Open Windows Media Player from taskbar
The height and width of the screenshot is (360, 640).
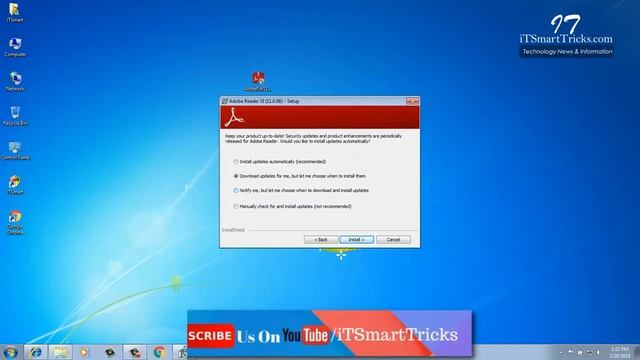point(84,352)
